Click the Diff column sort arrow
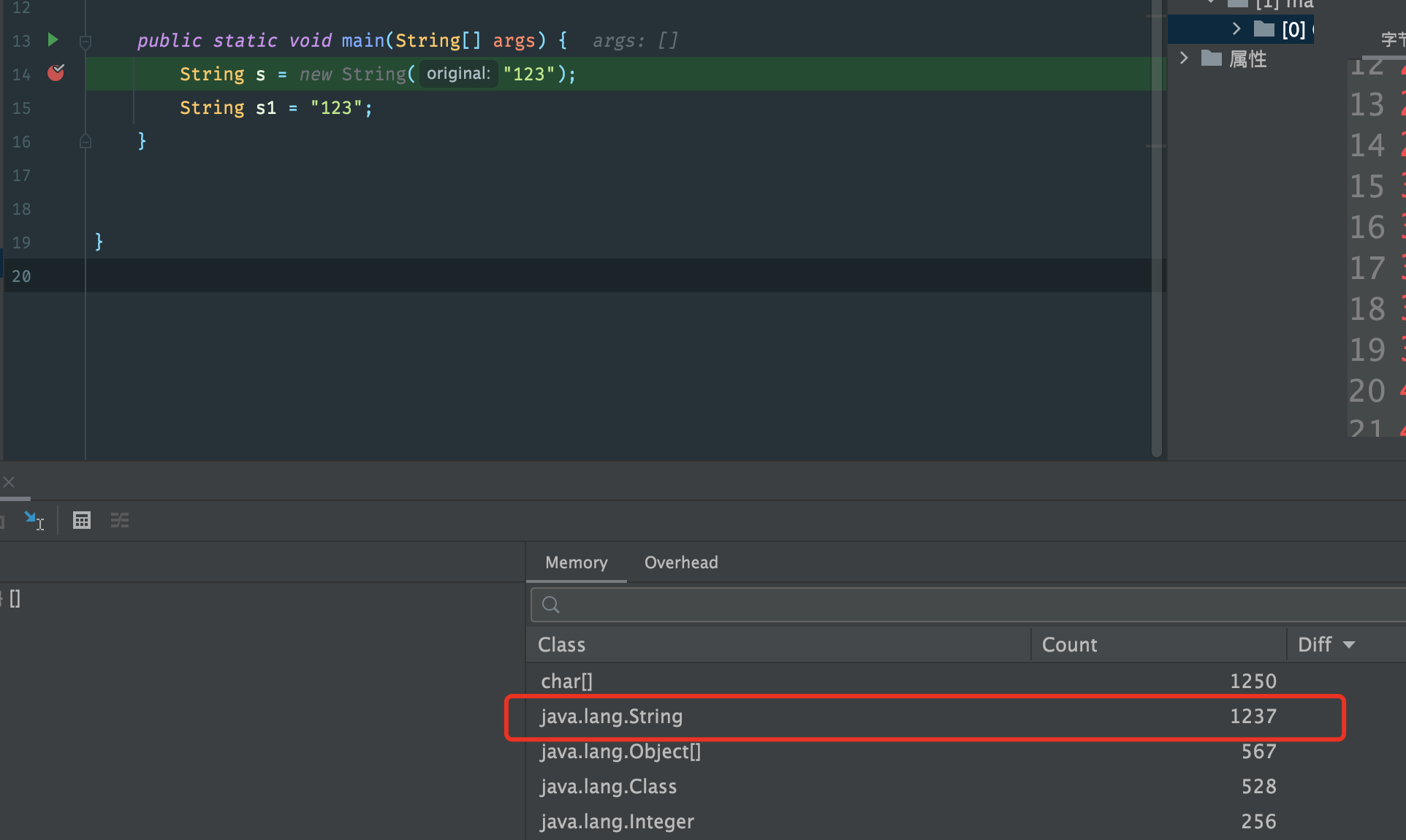This screenshot has height=840, width=1406. (x=1349, y=645)
